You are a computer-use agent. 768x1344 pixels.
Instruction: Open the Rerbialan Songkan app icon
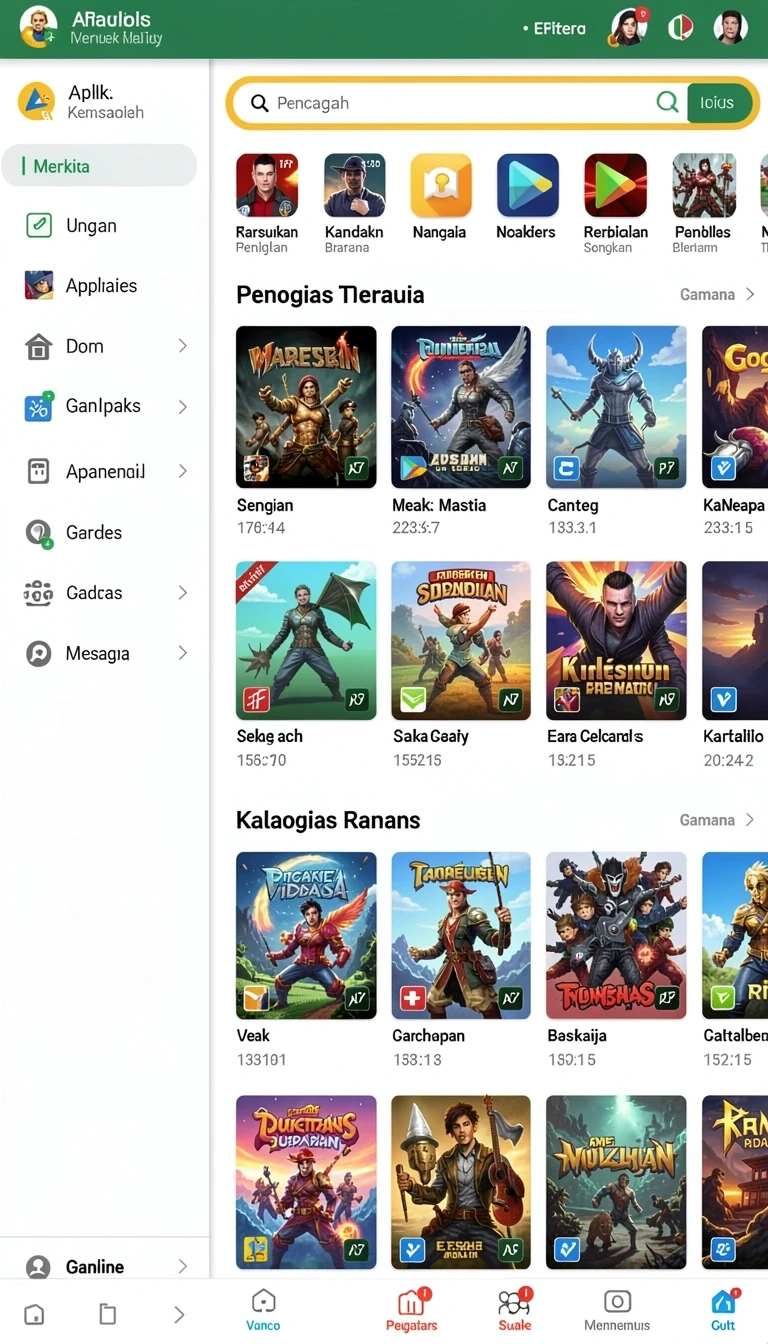(616, 185)
